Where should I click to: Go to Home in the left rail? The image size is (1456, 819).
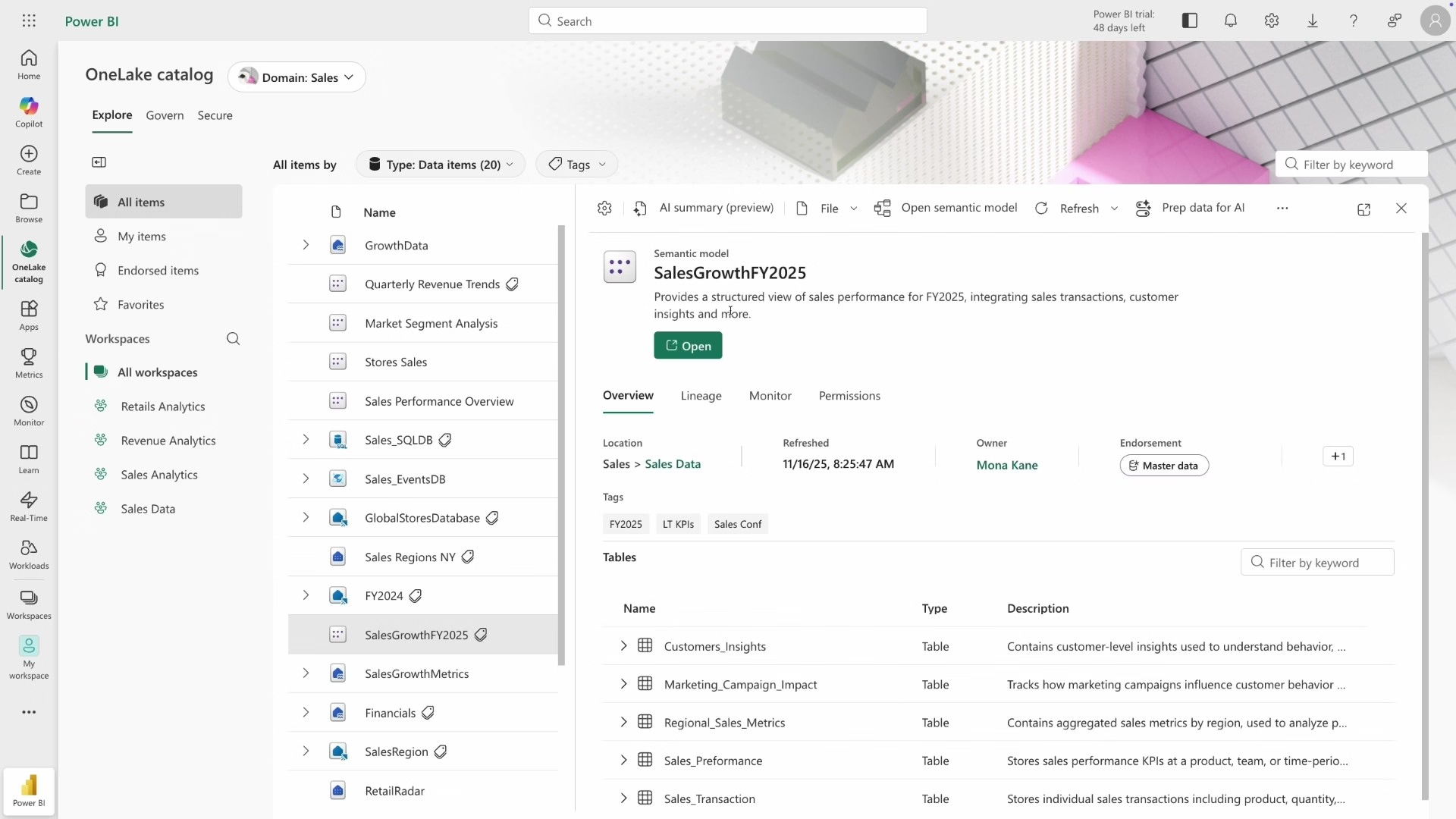pos(29,64)
